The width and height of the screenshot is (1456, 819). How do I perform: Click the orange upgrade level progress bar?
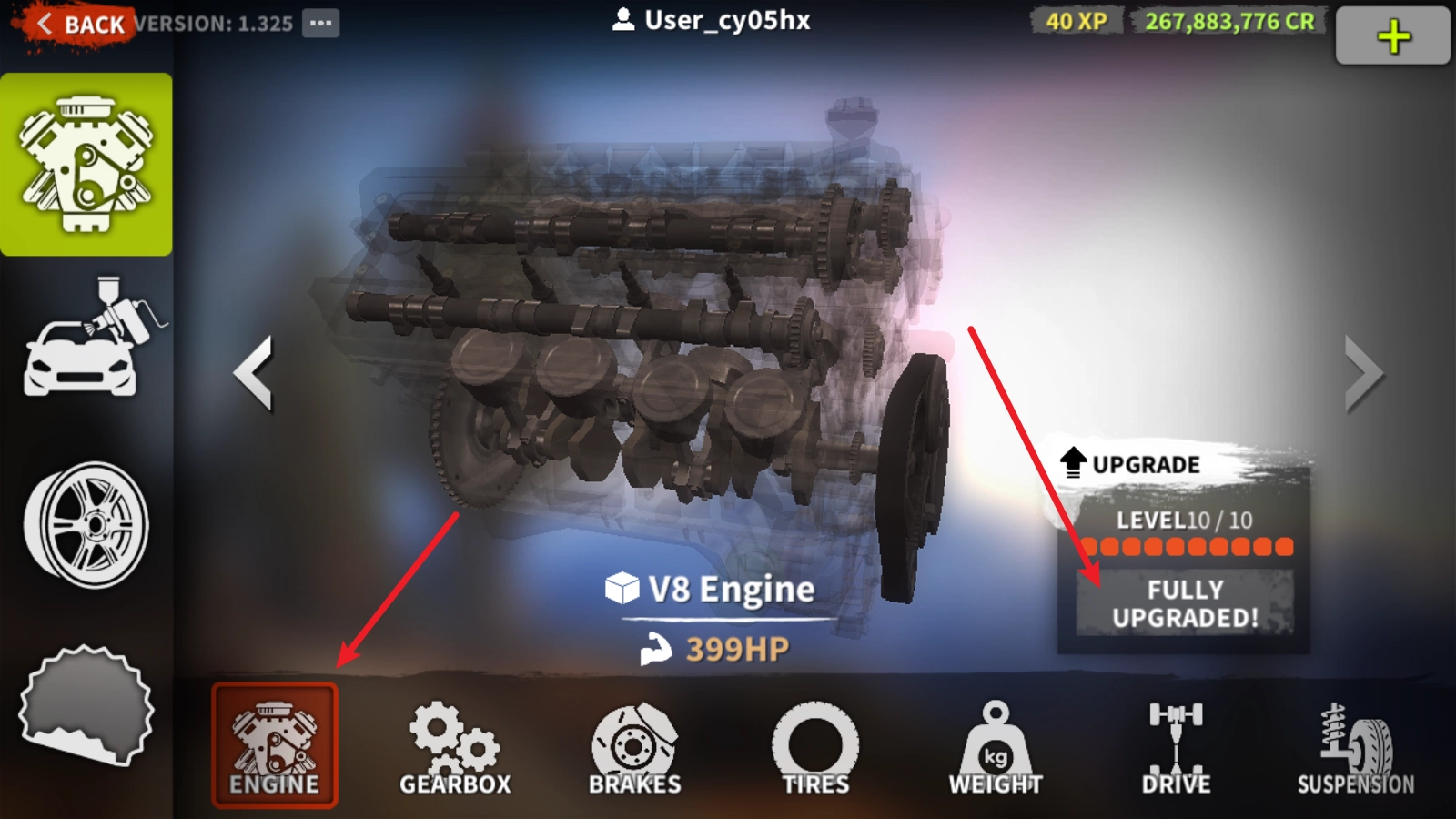coord(1187,547)
